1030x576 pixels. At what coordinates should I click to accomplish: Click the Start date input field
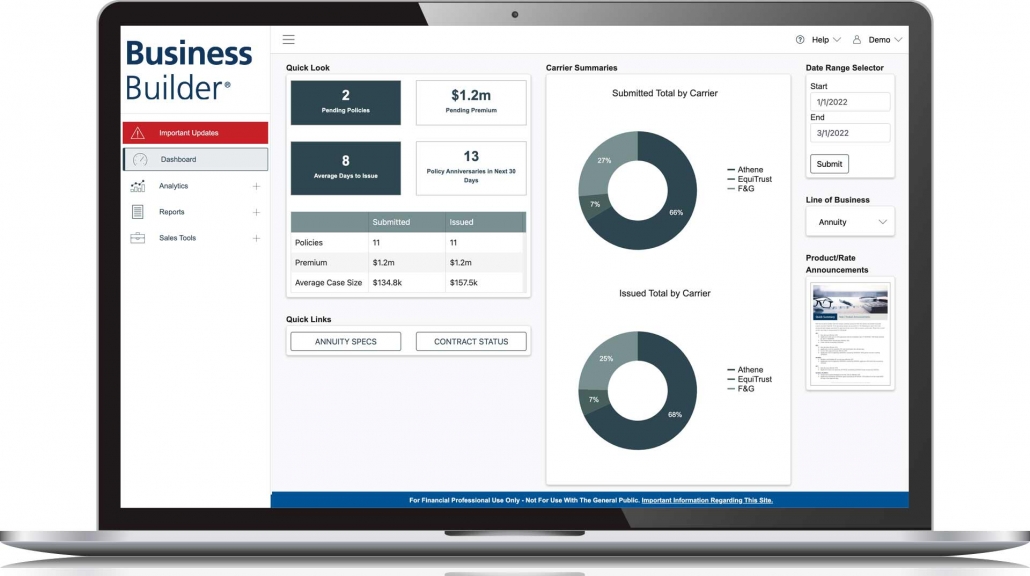[850, 101]
